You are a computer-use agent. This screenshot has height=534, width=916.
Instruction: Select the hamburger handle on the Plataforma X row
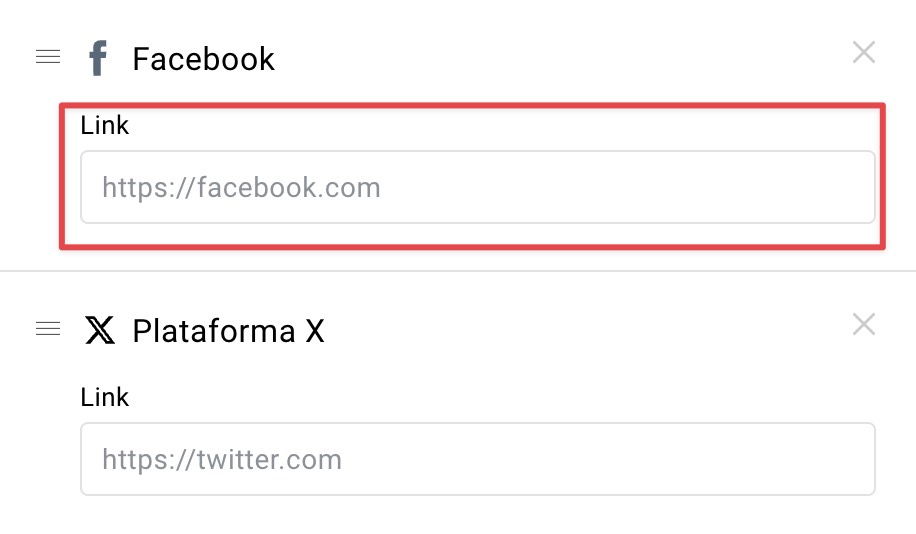point(48,329)
